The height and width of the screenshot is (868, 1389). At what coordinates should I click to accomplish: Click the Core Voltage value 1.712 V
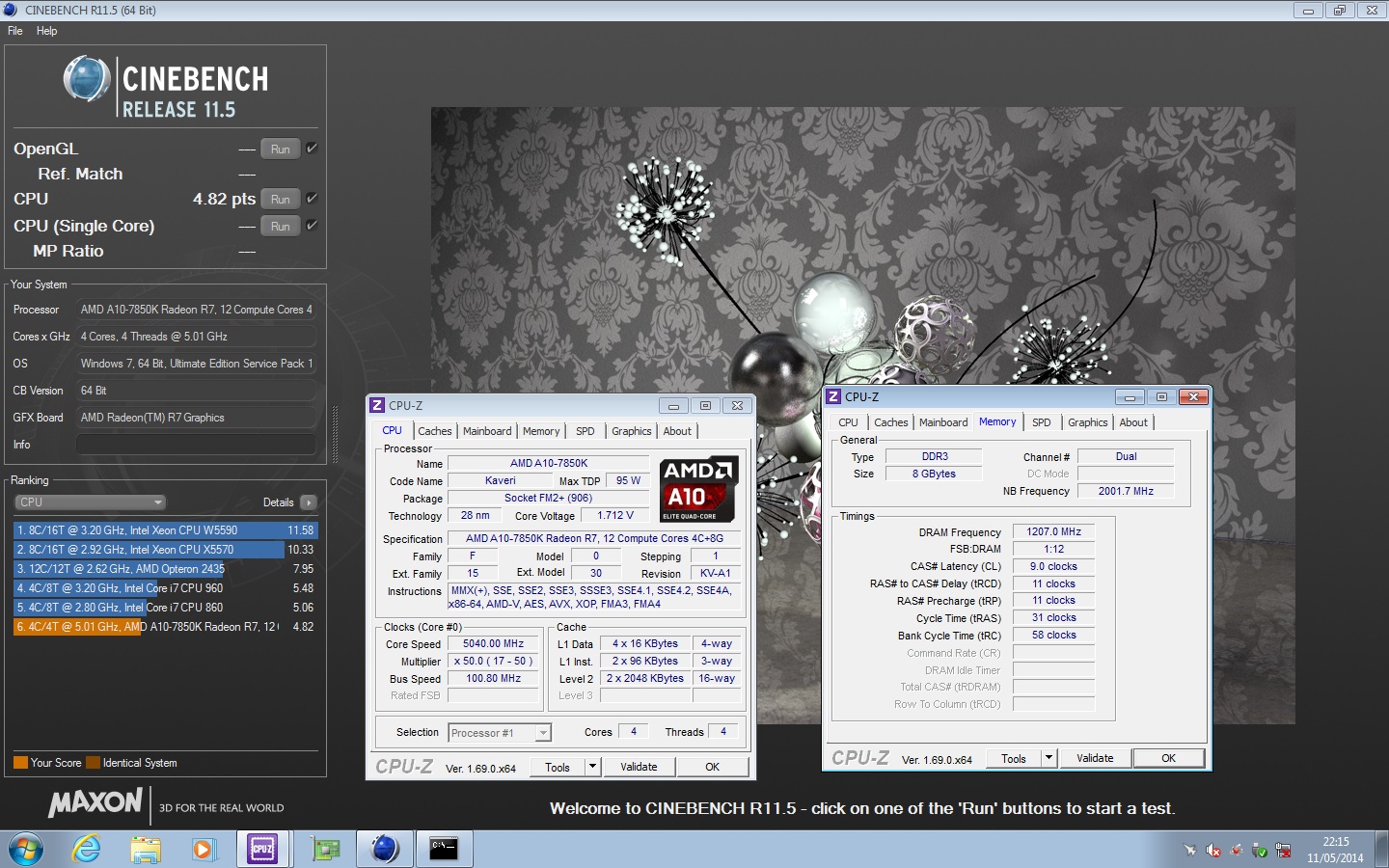tap(615, 516)
